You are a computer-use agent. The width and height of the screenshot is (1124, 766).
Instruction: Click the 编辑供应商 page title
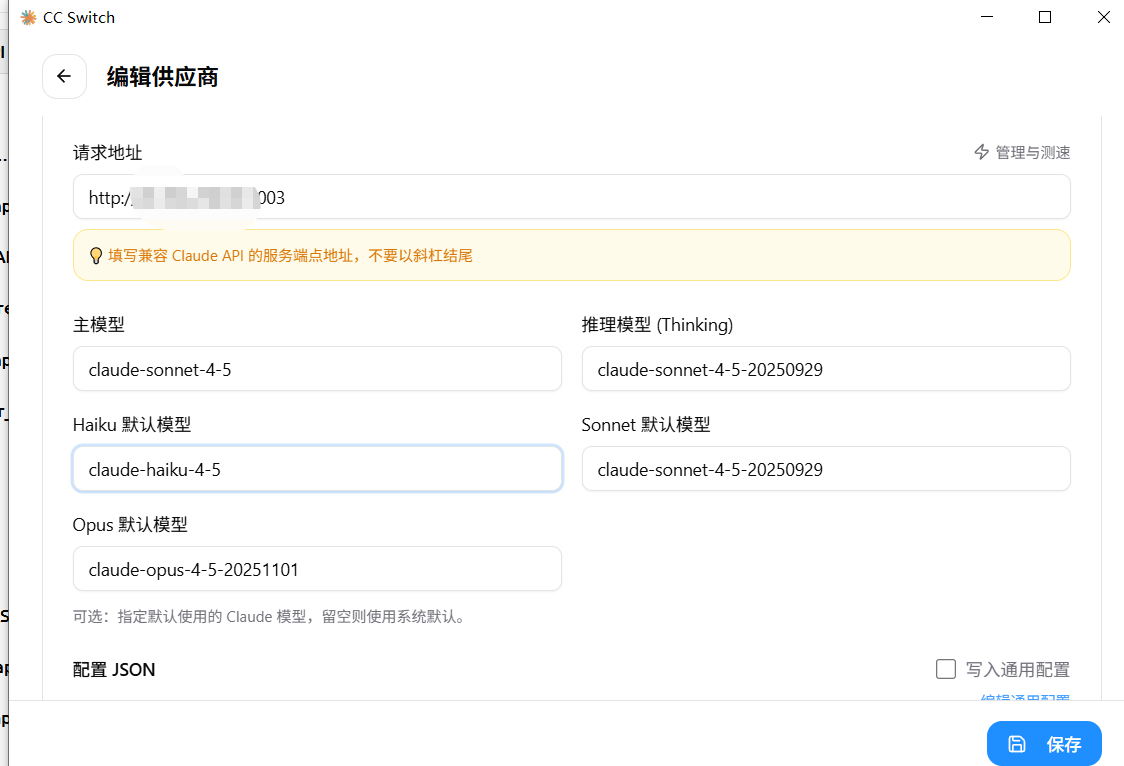[163, 77]
